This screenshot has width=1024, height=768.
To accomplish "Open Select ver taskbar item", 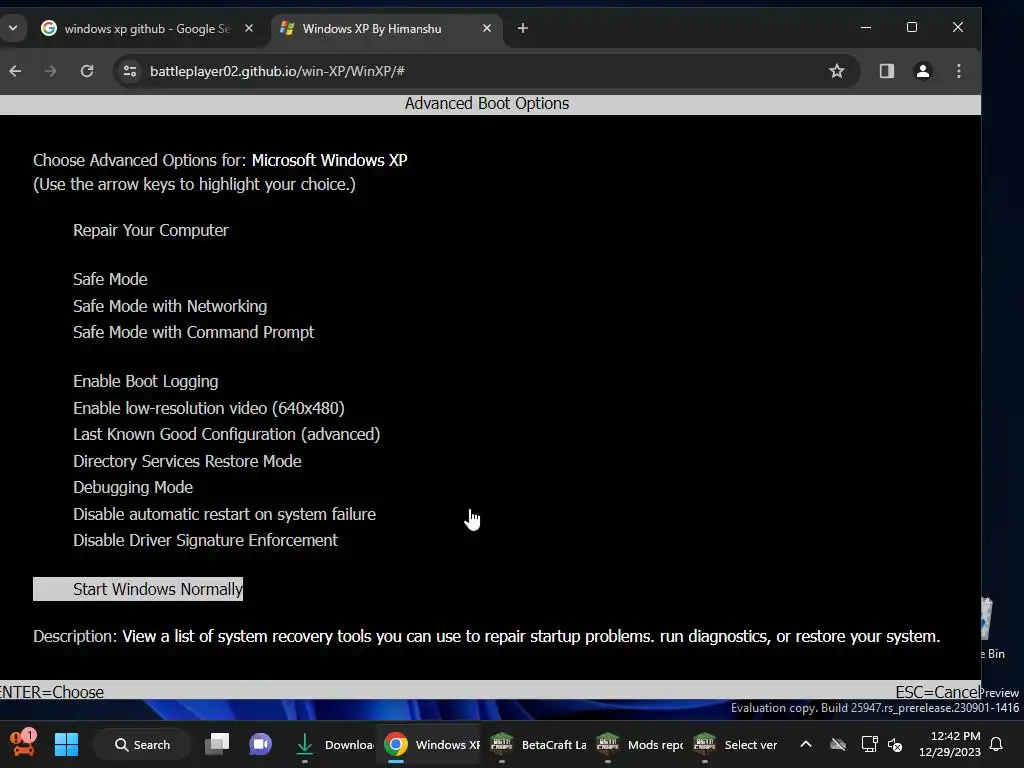I will [x=736, y=744].
